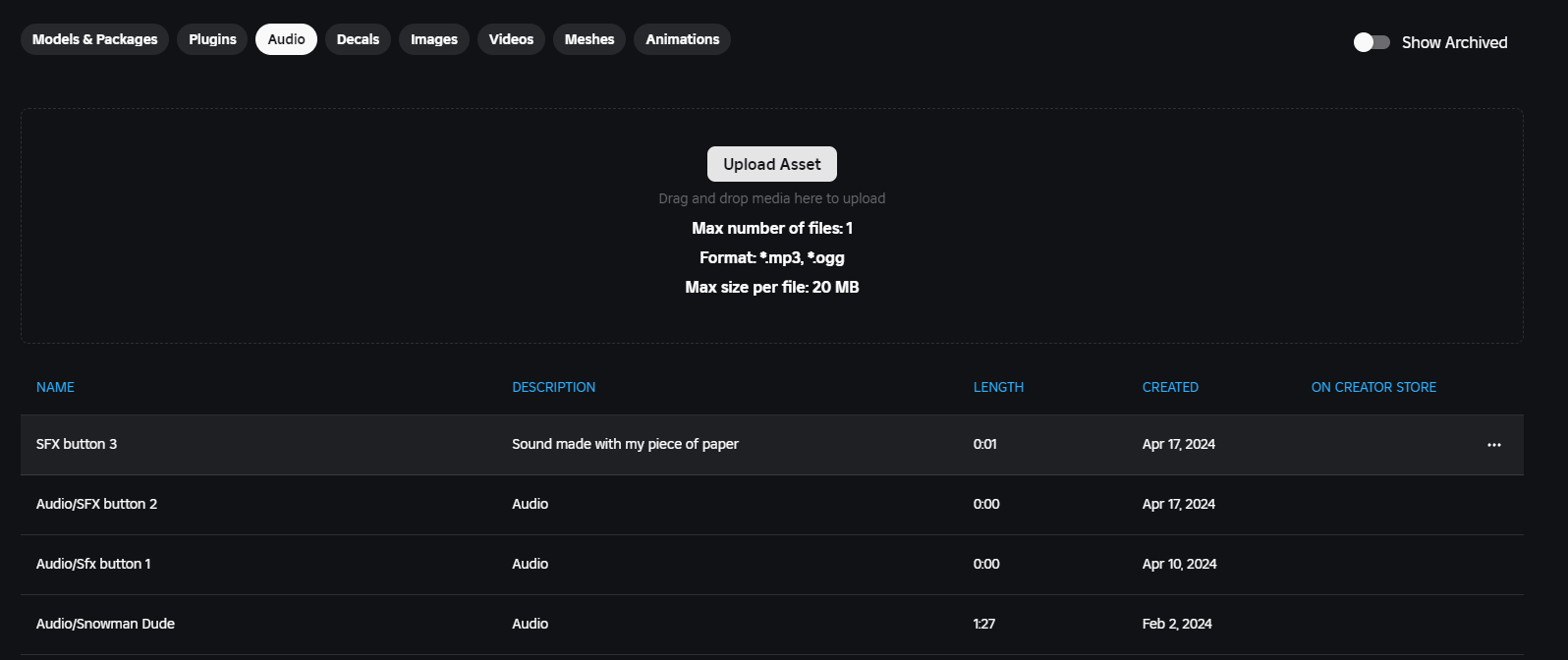1568x660 pixels.
Task: Click Apr 17, 2024 date of Audio/SFX button 2
Action: 1179,504
